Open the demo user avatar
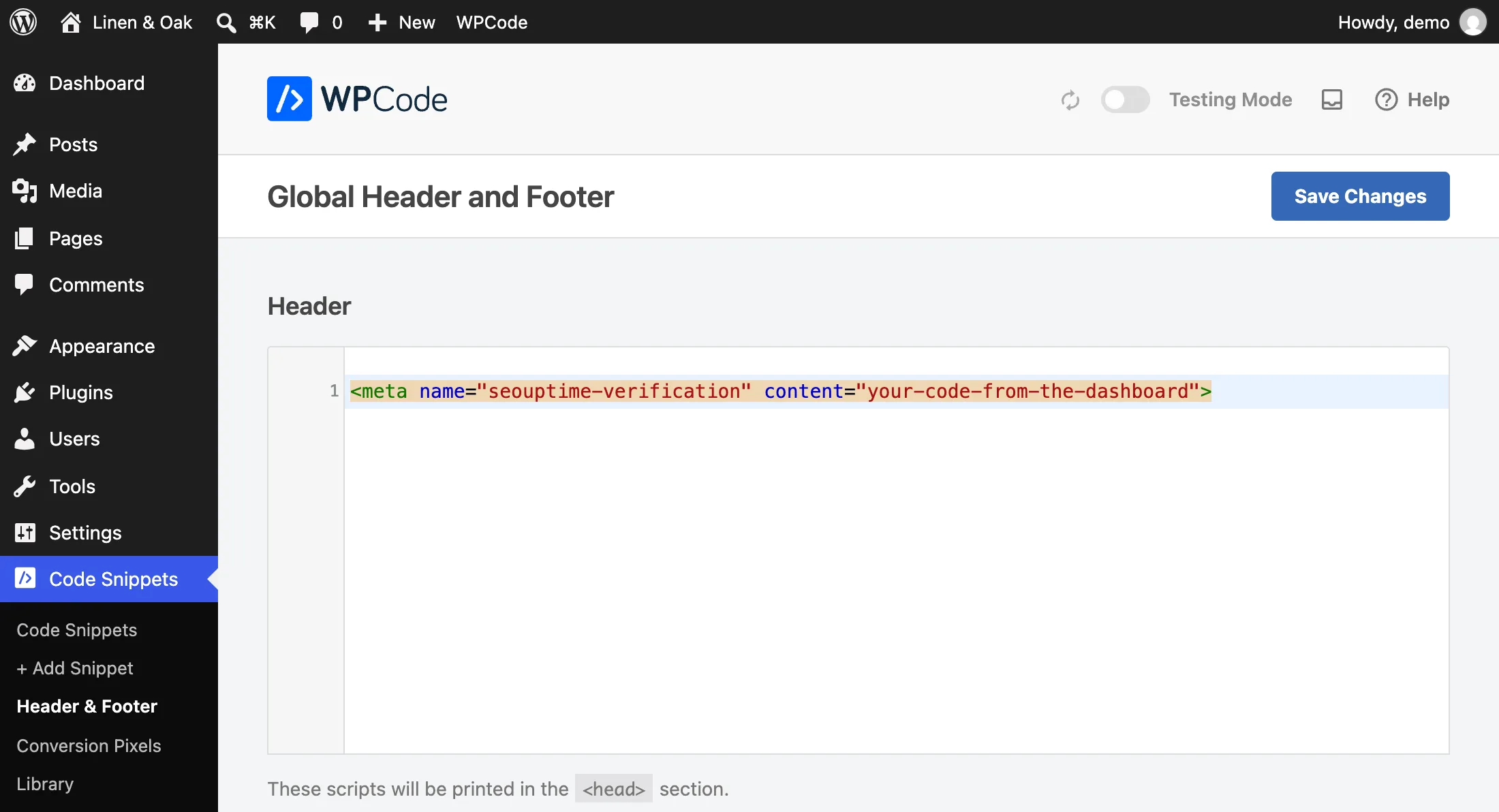The image size is (1499, 812). tap(1472, 22)
